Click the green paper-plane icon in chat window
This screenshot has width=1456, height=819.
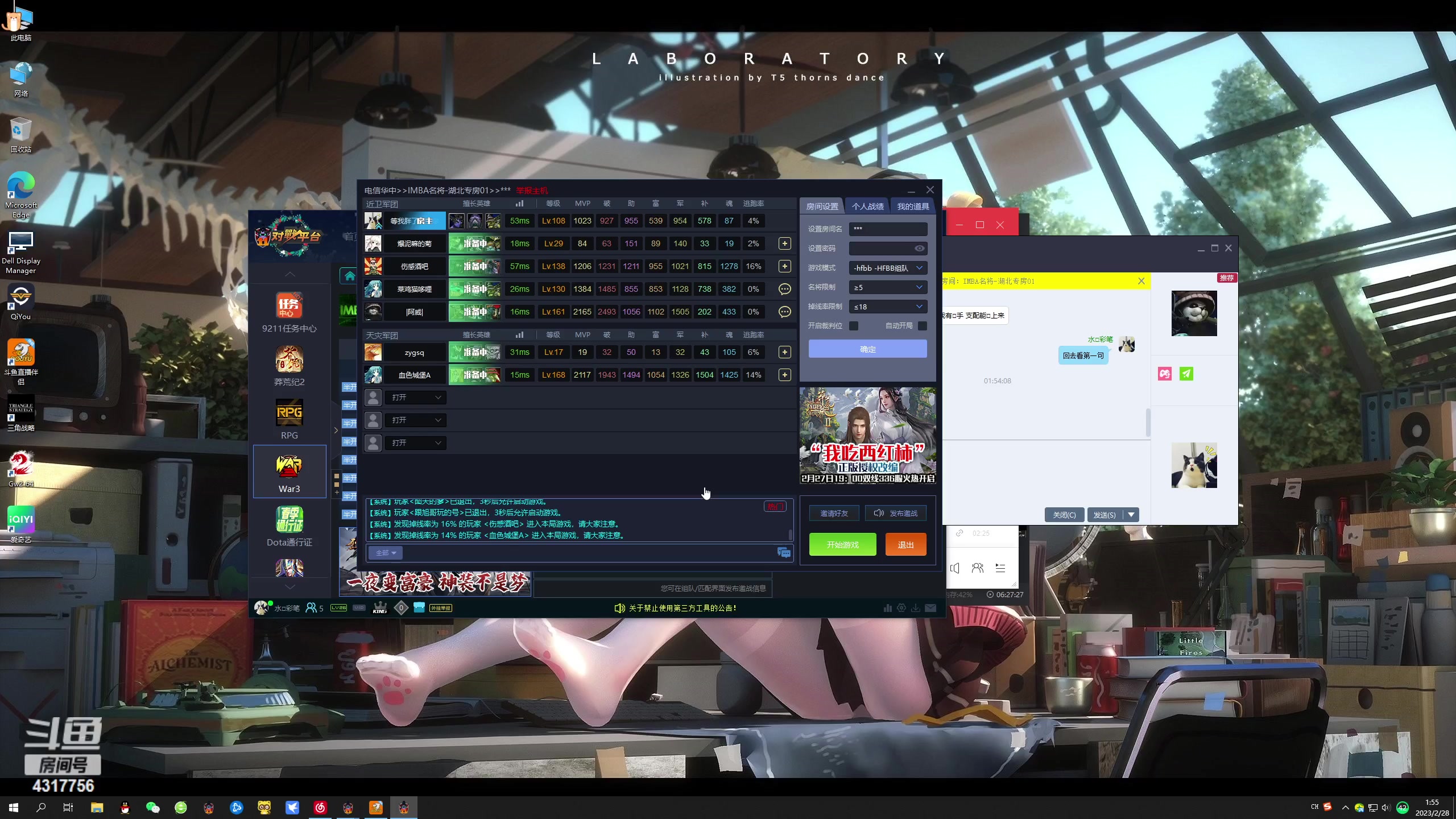point(1186,374)
